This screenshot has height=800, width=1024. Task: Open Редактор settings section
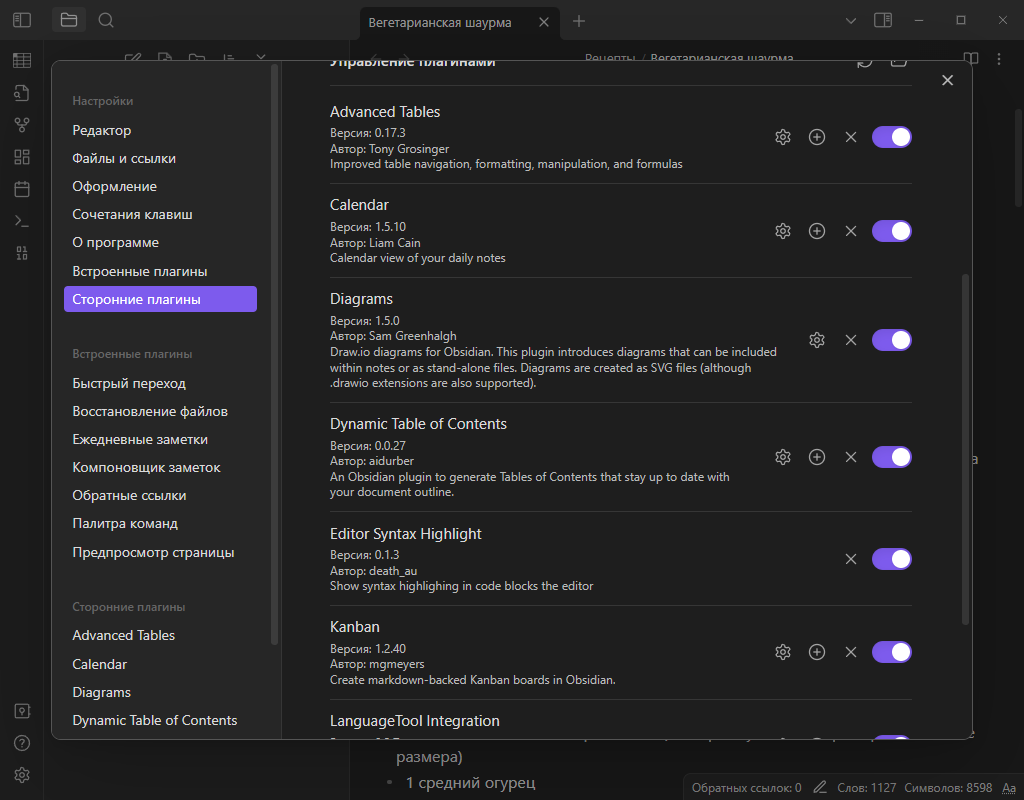(x=160, y=130)
